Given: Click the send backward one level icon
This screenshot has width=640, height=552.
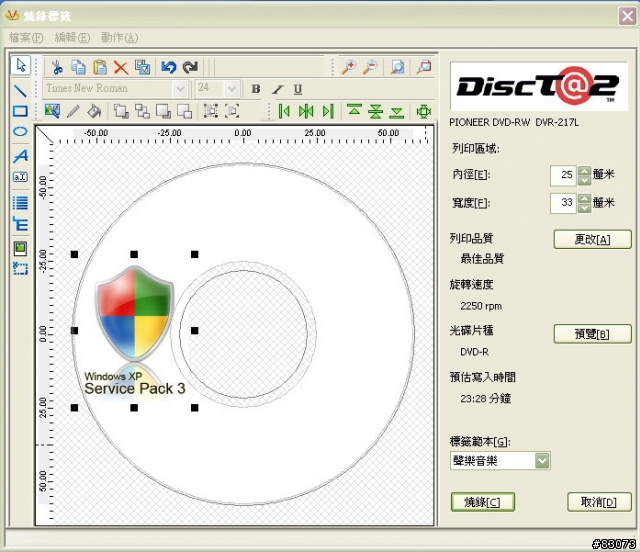Looking at the screenshot, I should (184, 111).
